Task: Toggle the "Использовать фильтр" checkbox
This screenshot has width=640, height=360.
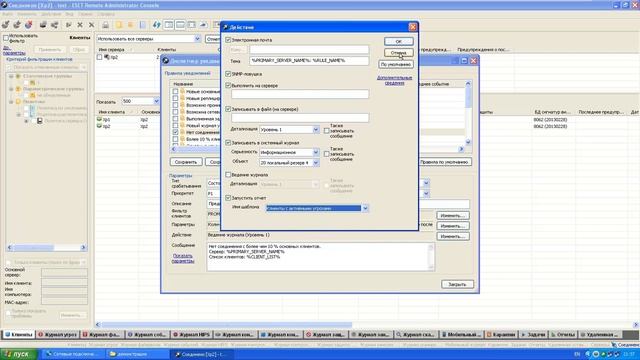Action: [x=6, y=38]
